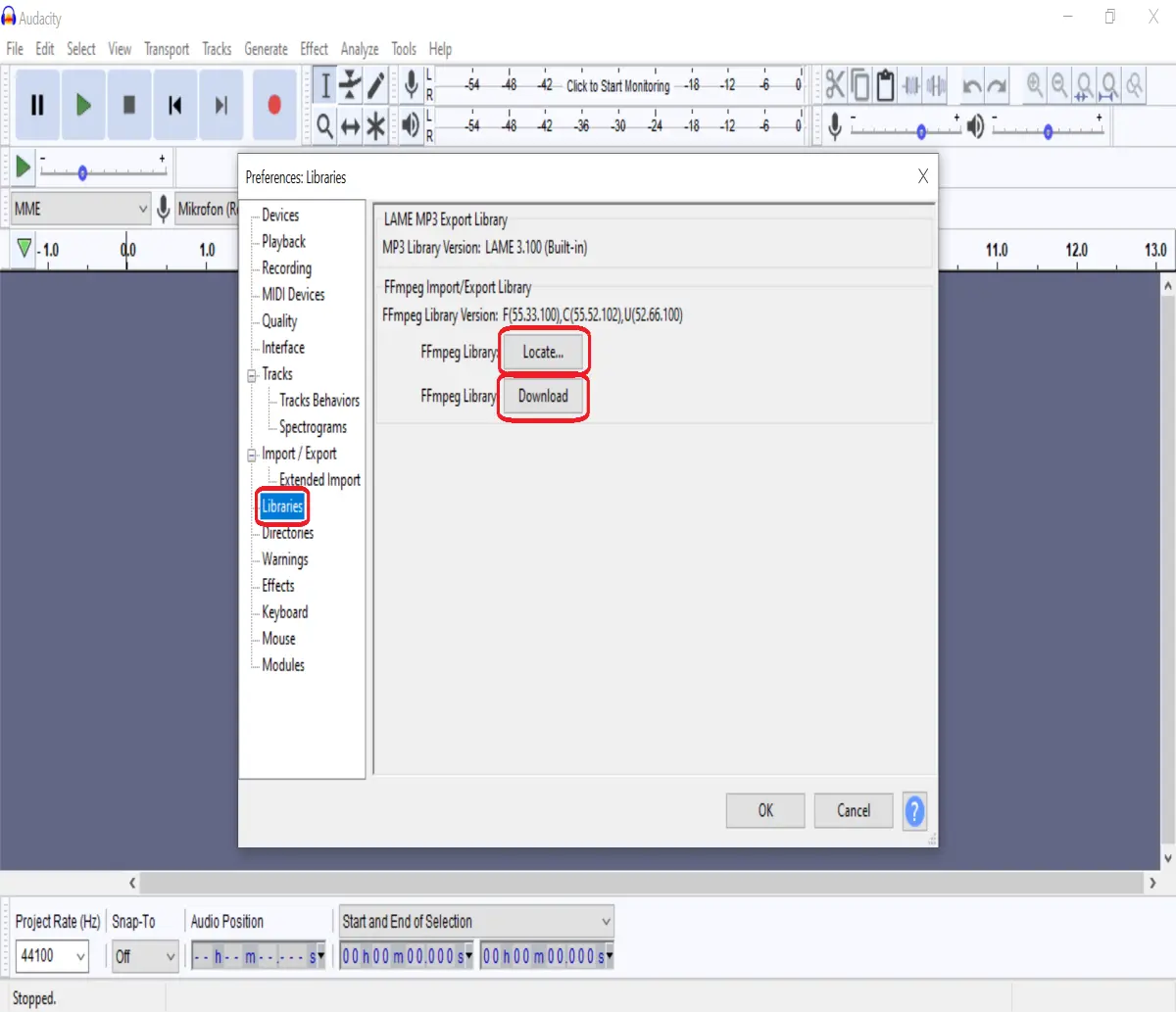Stop playback with the Stop button
1176x1012 pixels.
pyautogui.click(x=129, y=104)
